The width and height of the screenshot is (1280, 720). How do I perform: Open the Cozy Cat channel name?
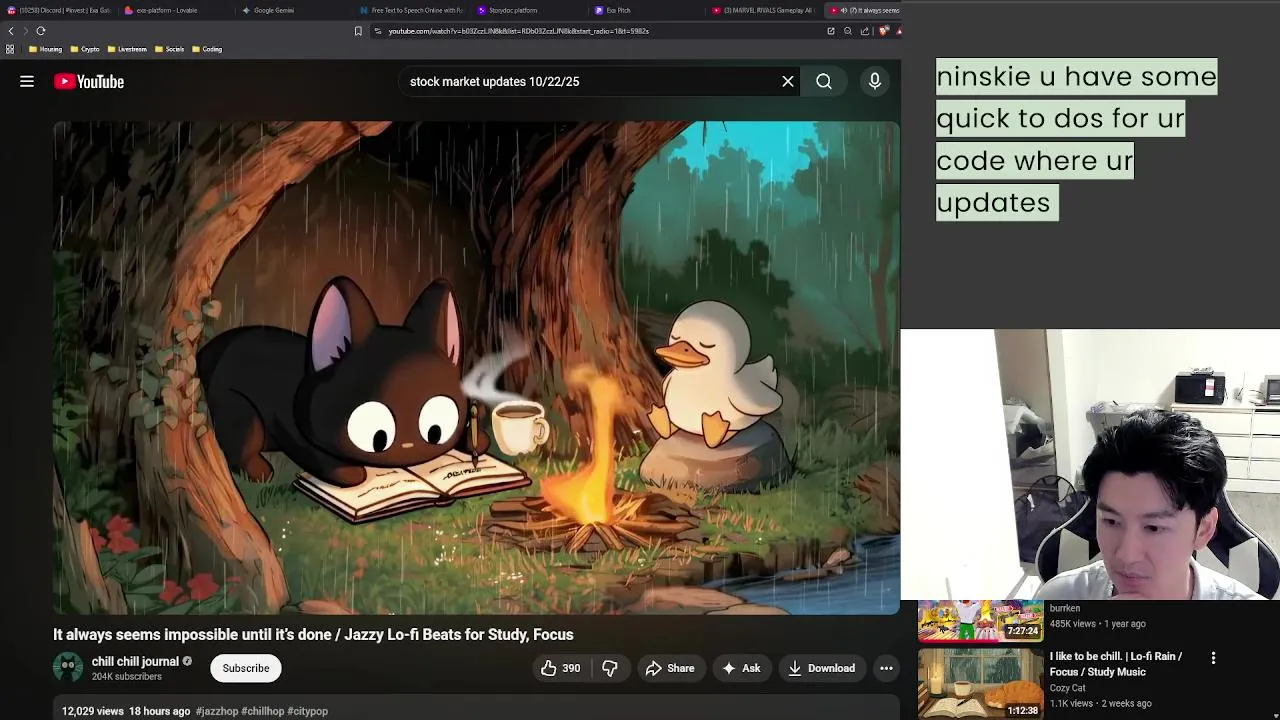pos(1067,688)
